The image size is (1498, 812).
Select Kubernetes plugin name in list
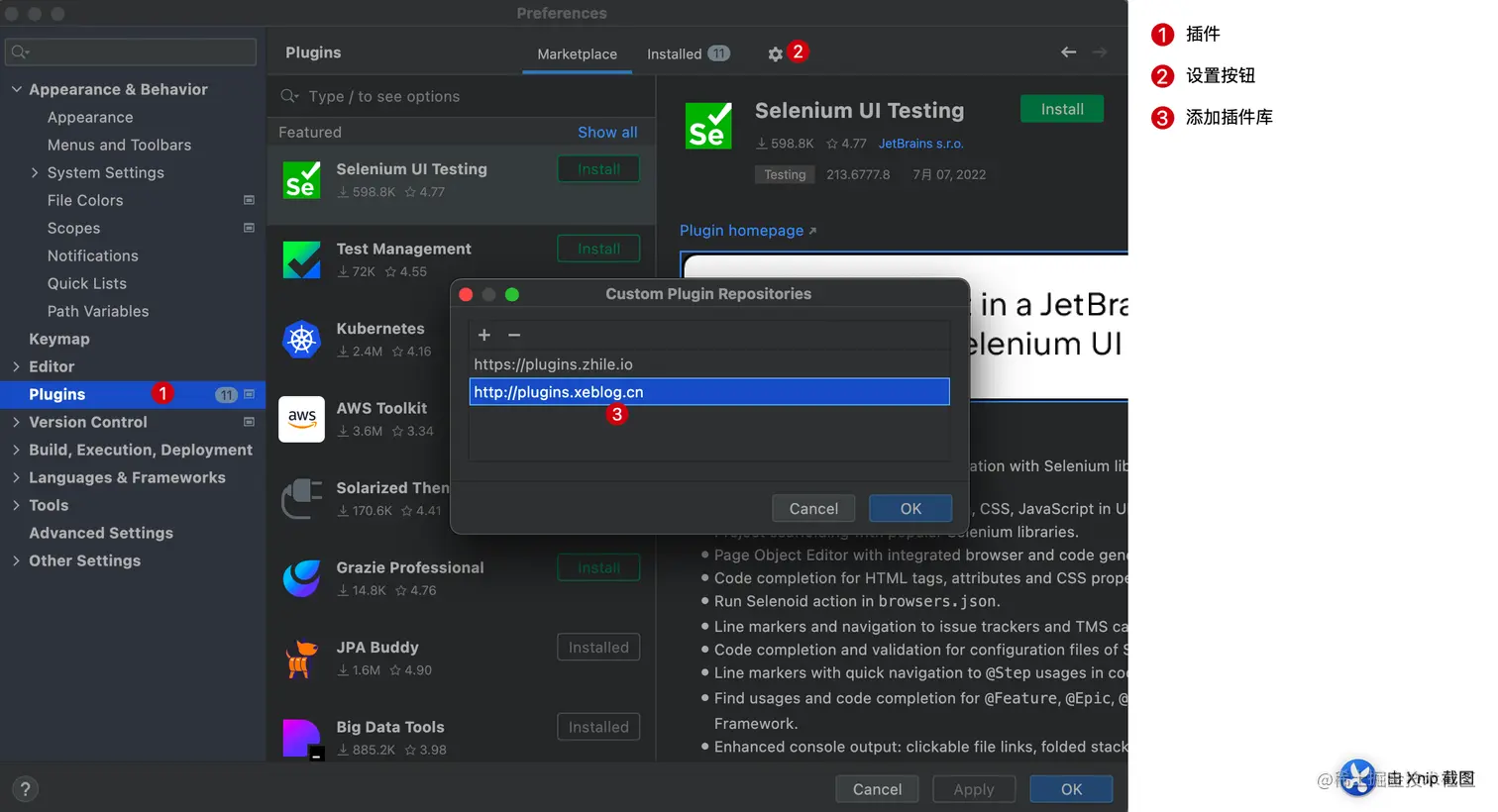tap(380, 329)
